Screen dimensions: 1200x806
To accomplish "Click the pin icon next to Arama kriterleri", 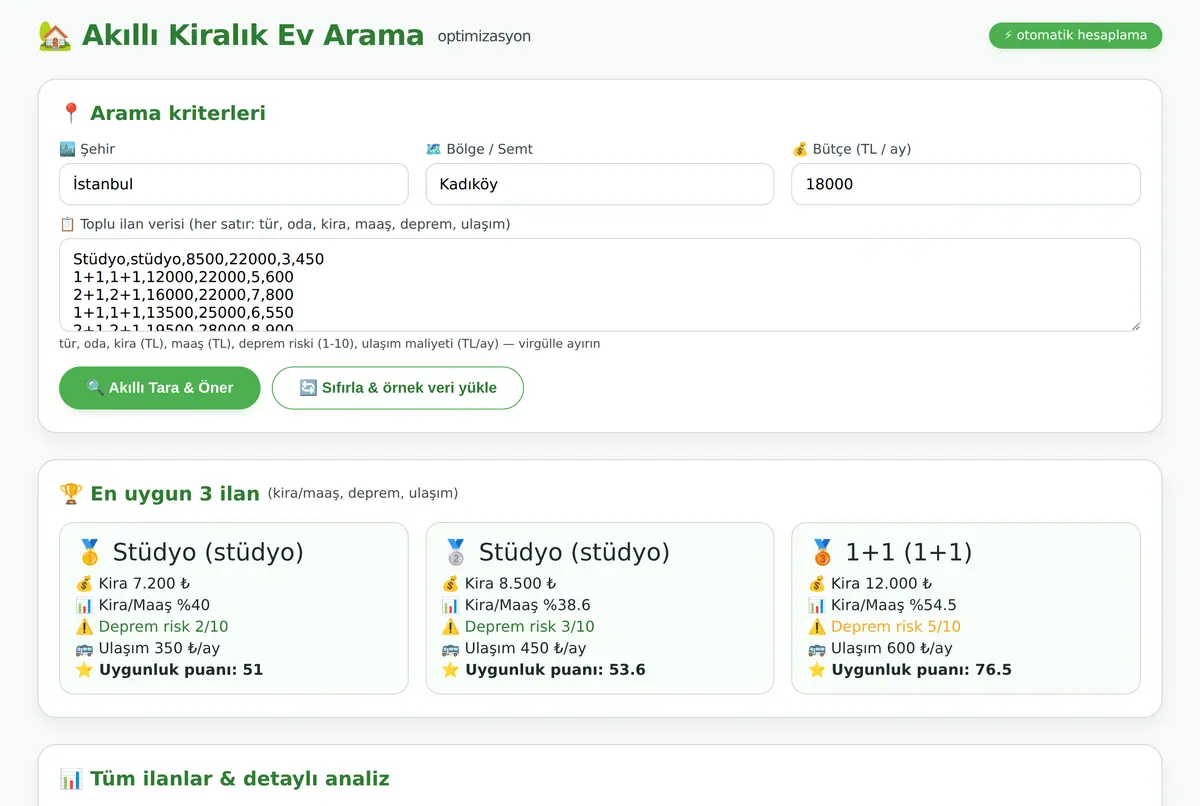I will (x=70, y=113).
